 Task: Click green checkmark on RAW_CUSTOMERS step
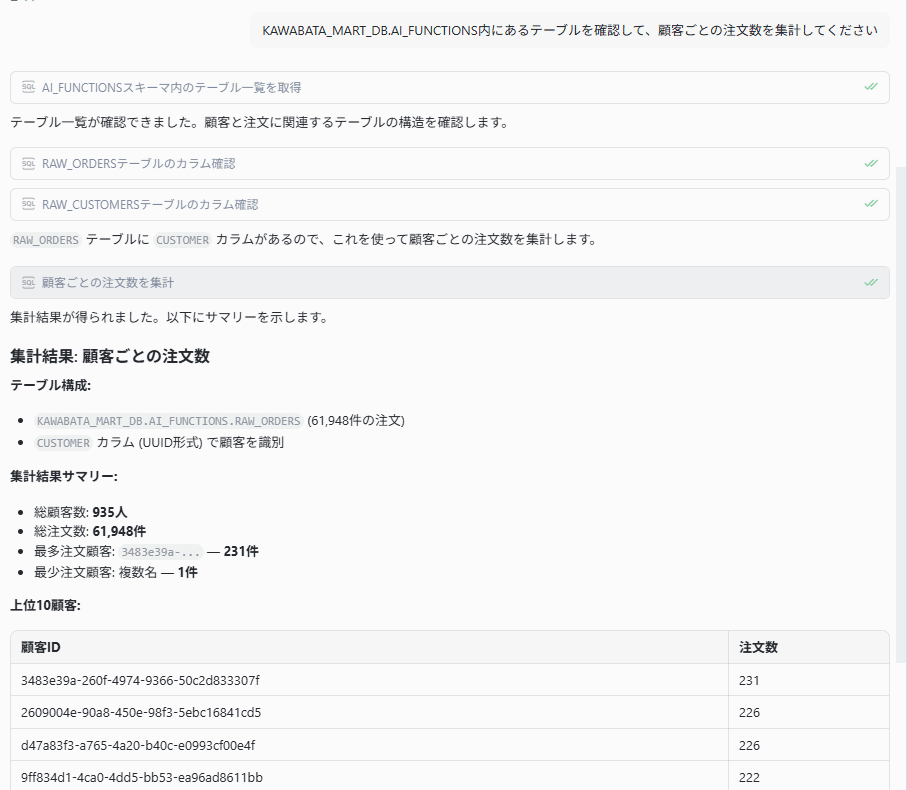click(x=871, y=204)
